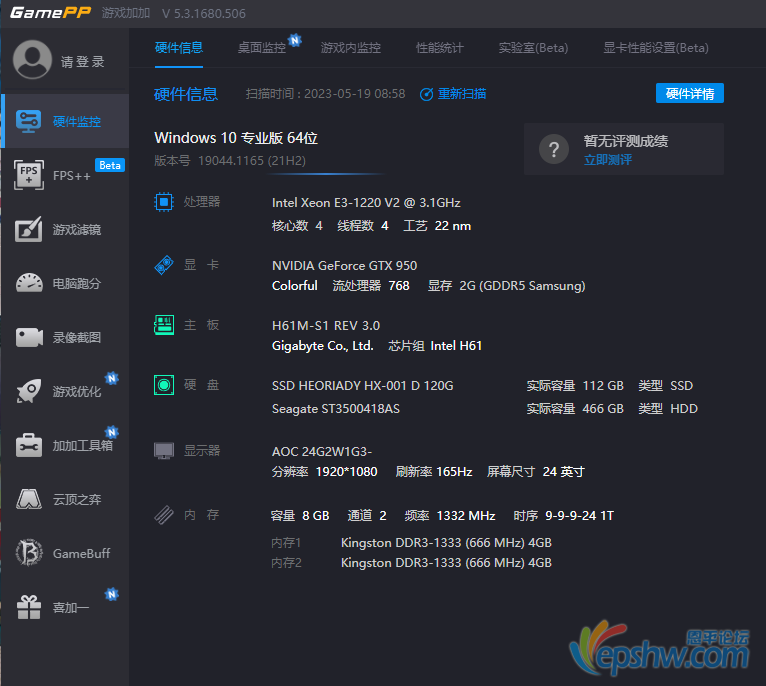Viewport: 766px width, 686px height.
Task: Open the 游戏优化 rocket icon
Action: tap(29, 391)
